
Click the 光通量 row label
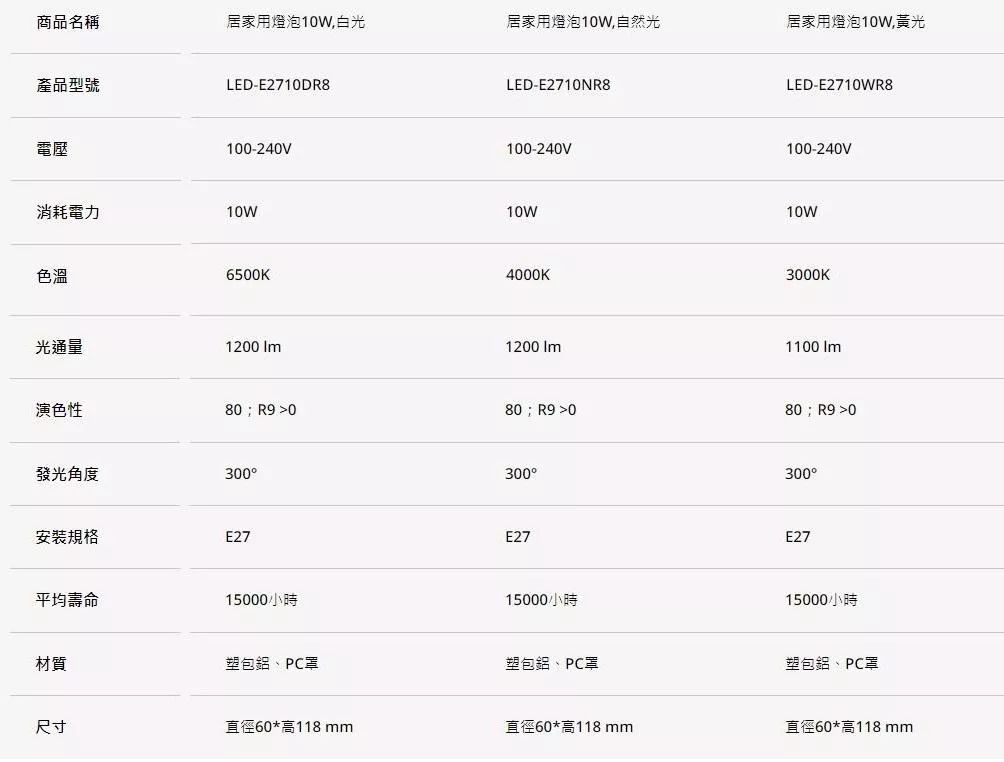point(59,347)
